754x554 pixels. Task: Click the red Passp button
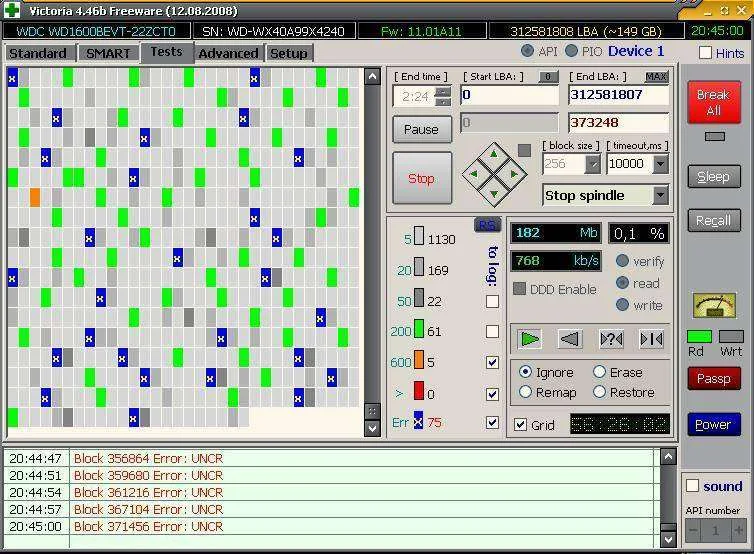[714, 378]
